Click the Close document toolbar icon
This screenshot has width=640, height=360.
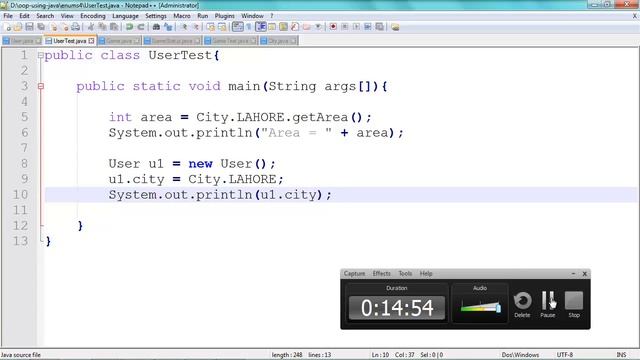[x=53, y=27]
